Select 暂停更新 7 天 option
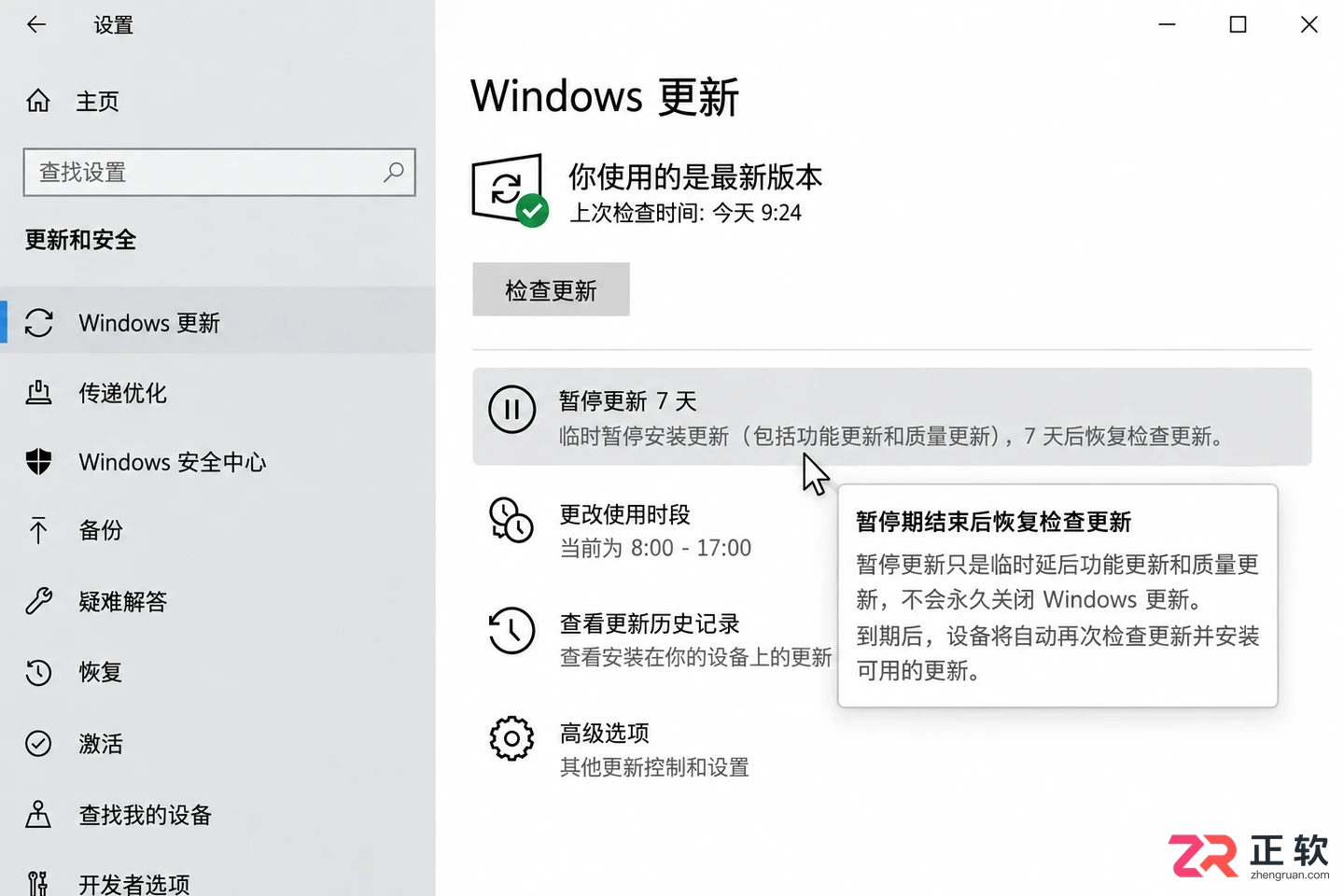 click(x=891, y=416)
